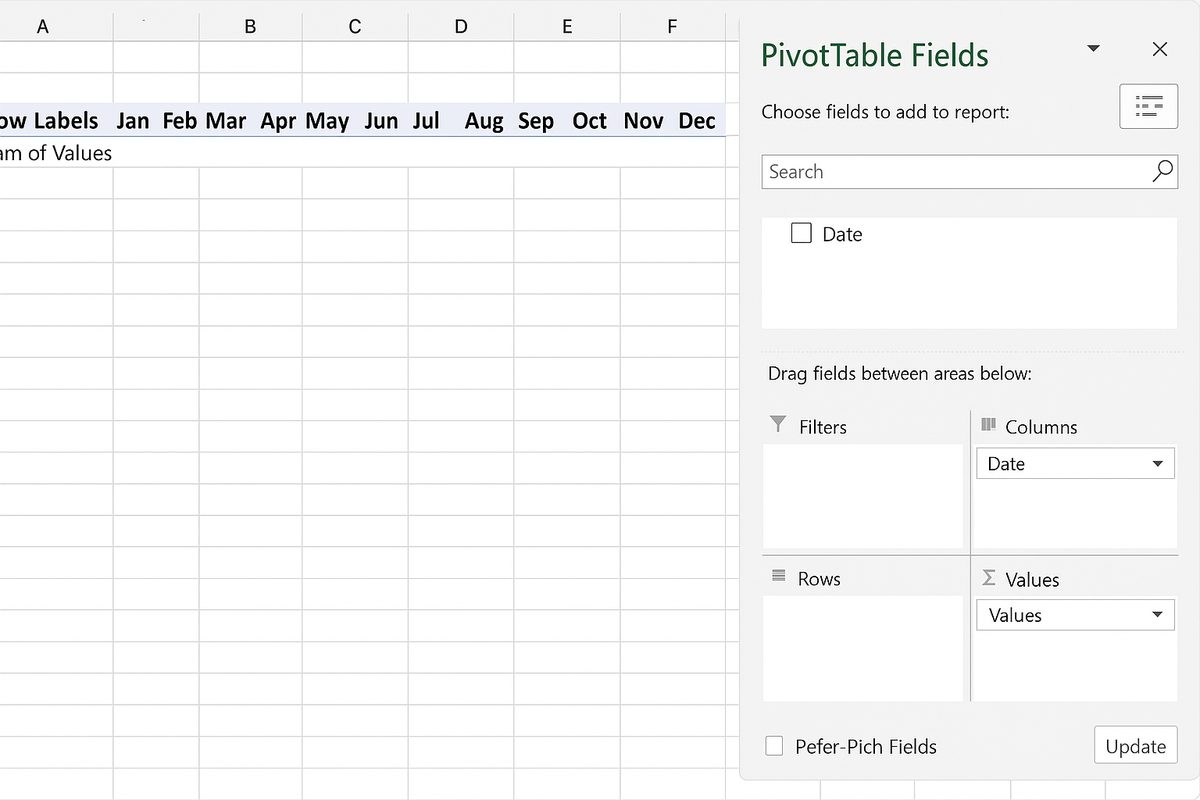Click the Apr column label
This screenshot has width=1200, height=800.
278,122
